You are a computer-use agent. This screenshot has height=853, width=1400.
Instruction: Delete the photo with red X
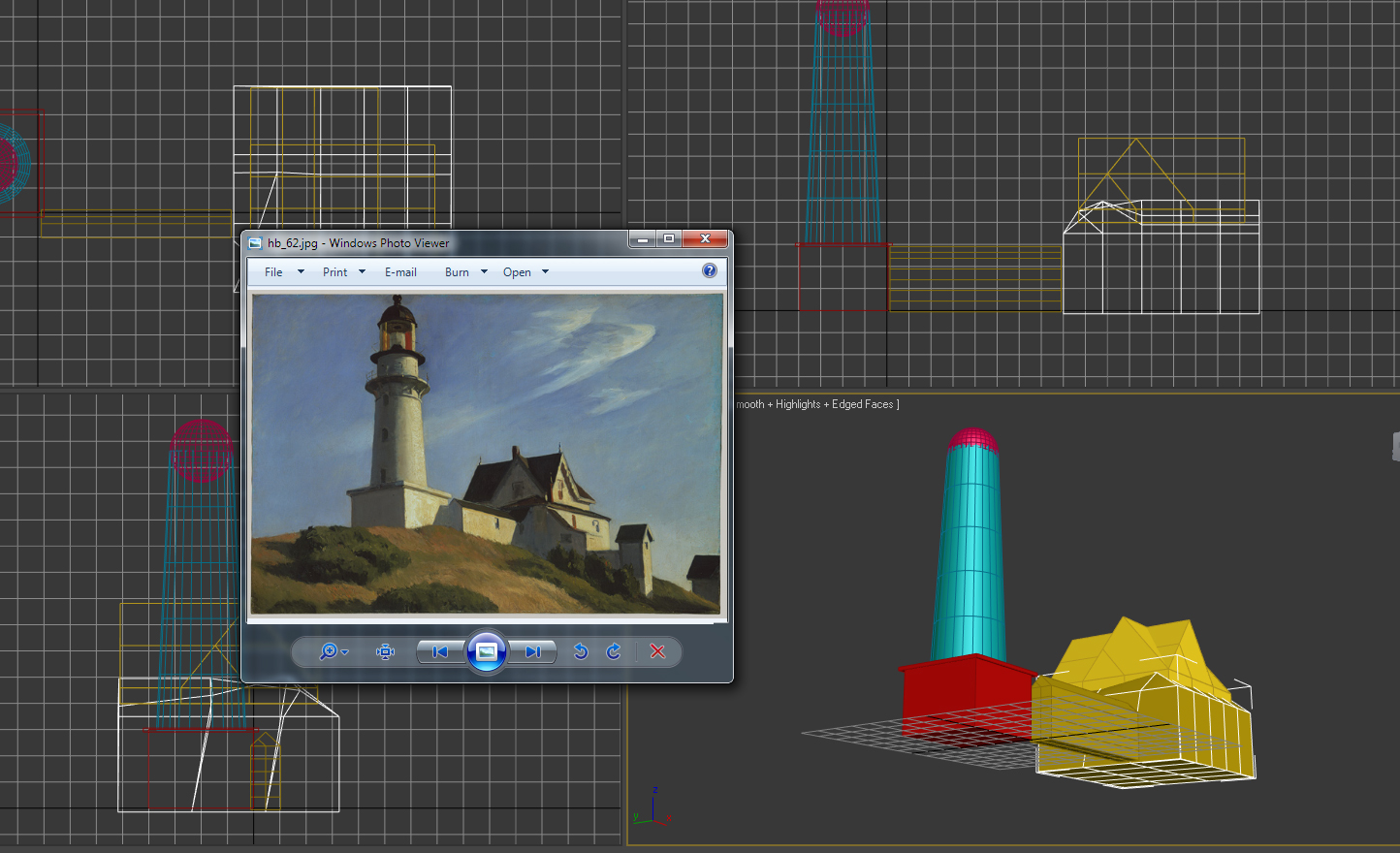coord(657,651)
